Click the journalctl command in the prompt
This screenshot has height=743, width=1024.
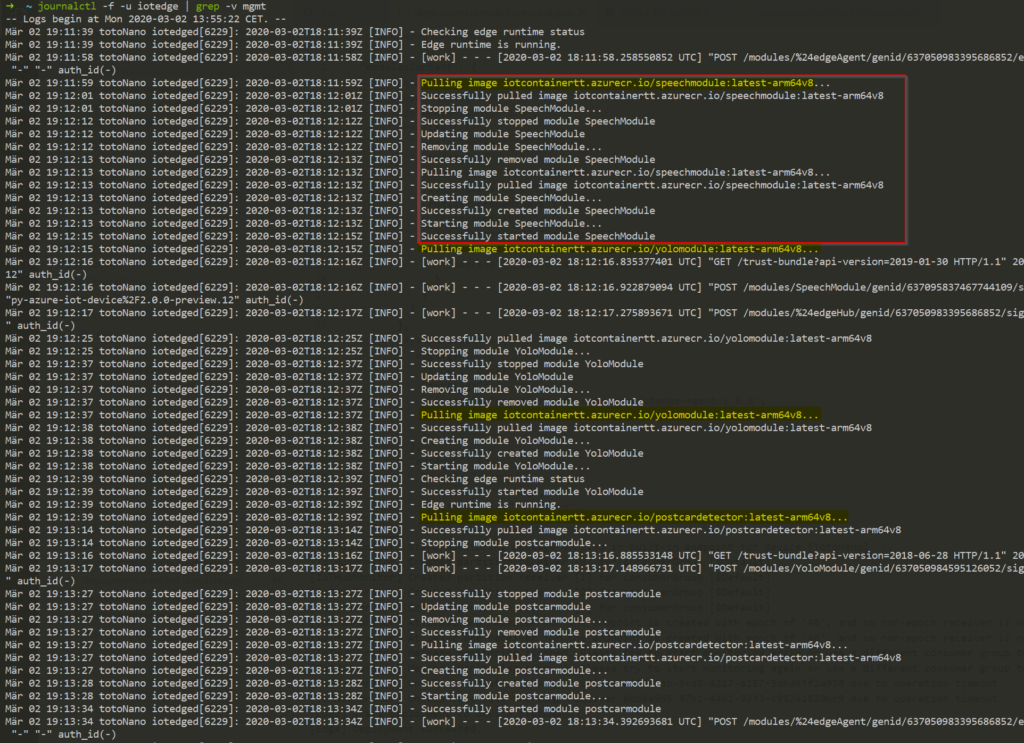click(x=67, y=7)
